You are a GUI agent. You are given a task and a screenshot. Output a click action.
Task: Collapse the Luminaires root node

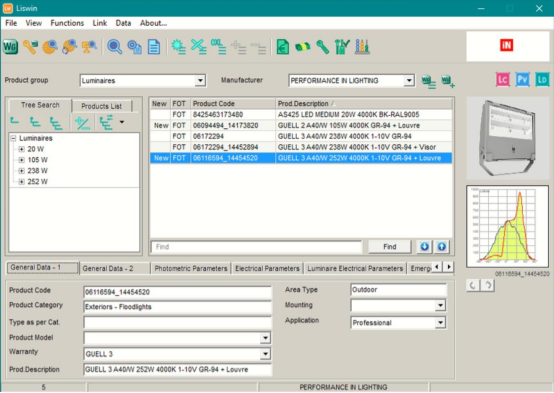tap(13, 138)
